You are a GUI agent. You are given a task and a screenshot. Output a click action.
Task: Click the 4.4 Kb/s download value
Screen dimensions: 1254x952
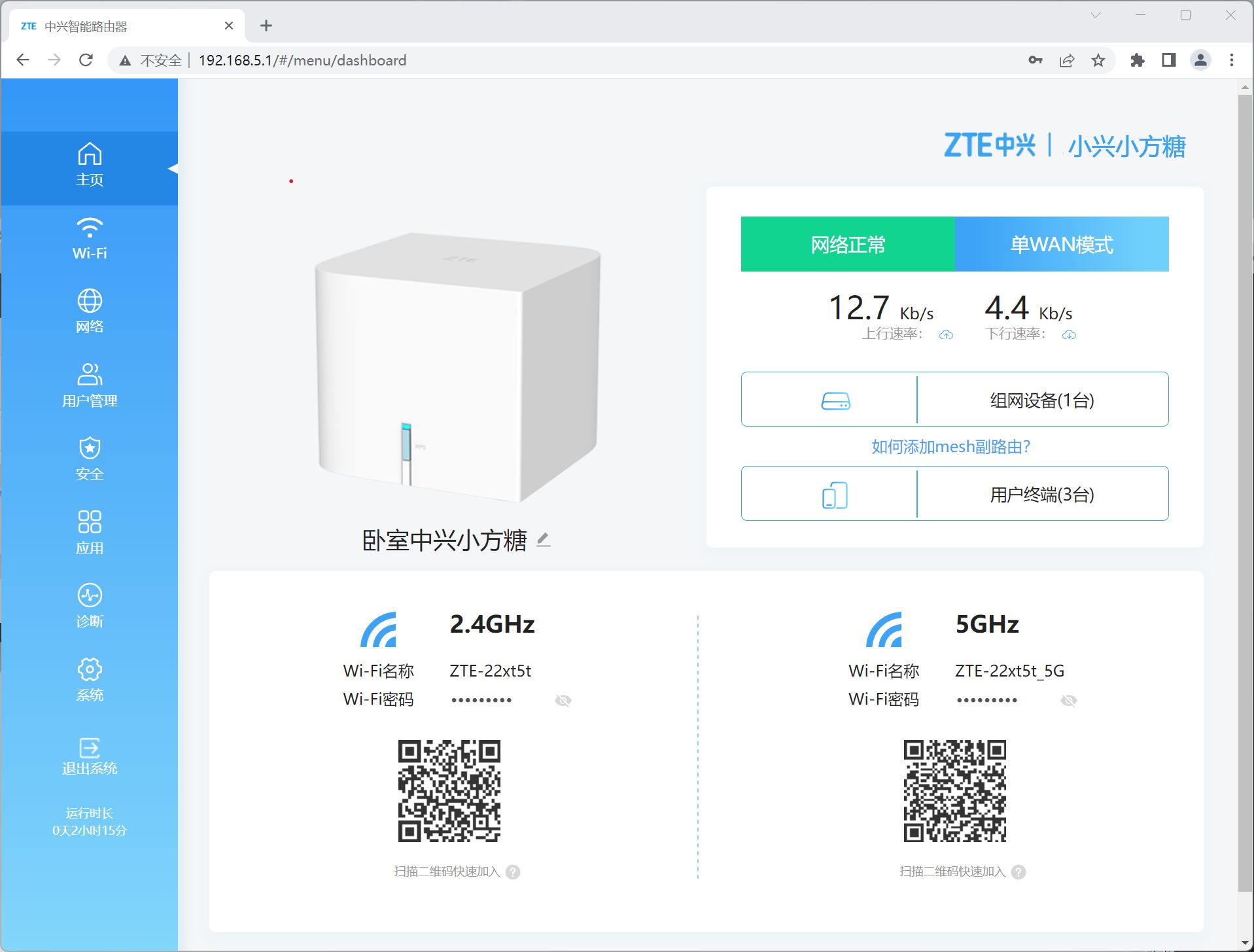pos(1028,308)
